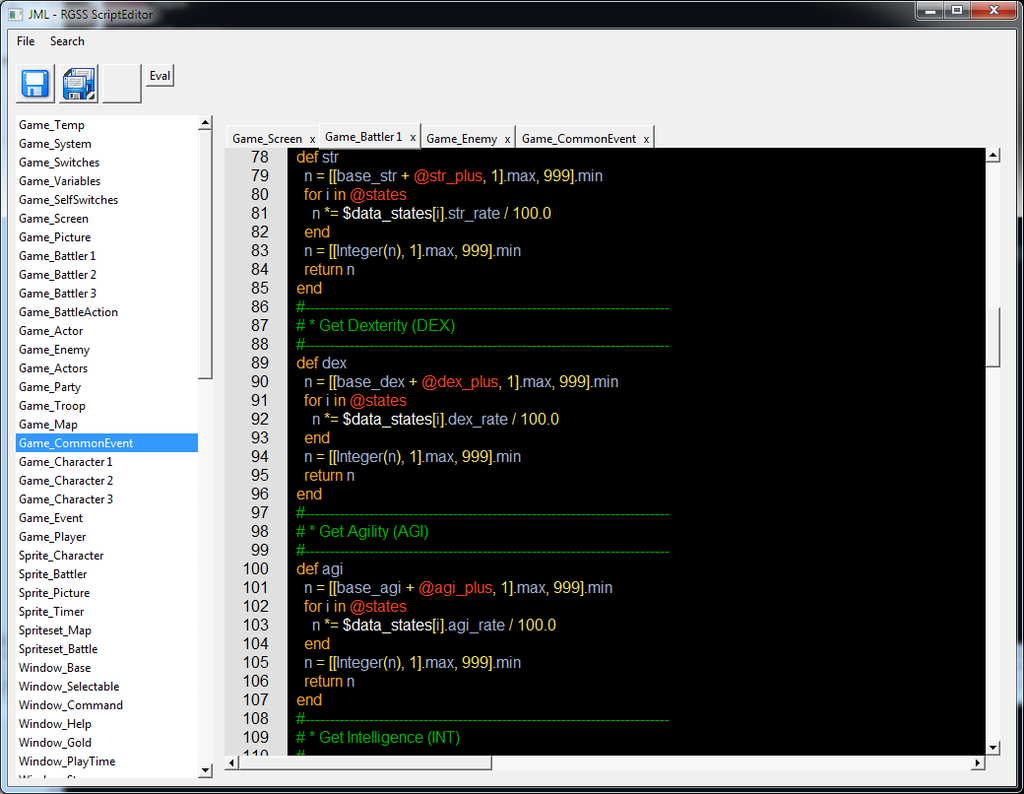Select Sprite_Character in the script list

point(106,555)
